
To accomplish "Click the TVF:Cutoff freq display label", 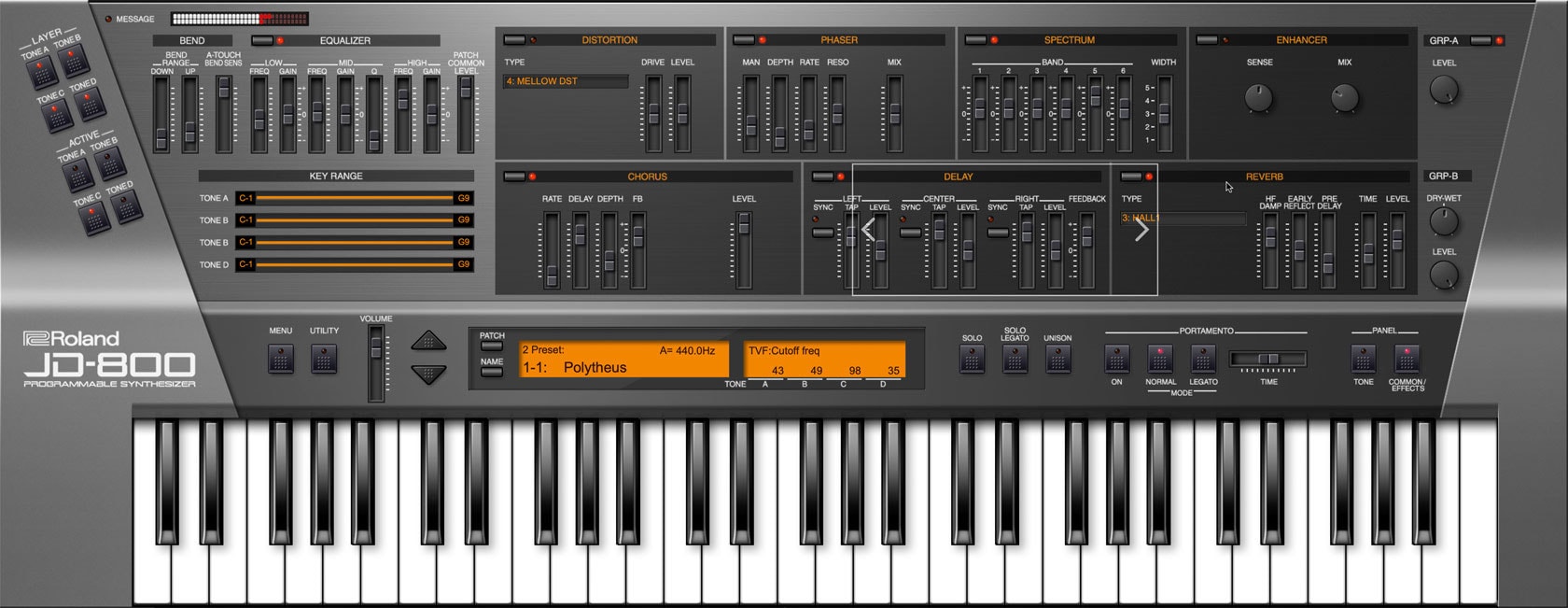I will (x=784, y=351).
